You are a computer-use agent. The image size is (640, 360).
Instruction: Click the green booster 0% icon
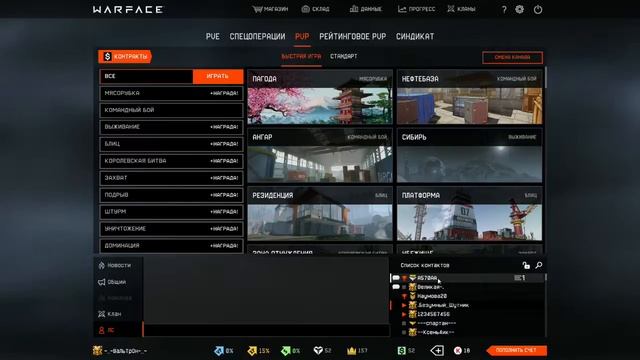coord(286,351)
